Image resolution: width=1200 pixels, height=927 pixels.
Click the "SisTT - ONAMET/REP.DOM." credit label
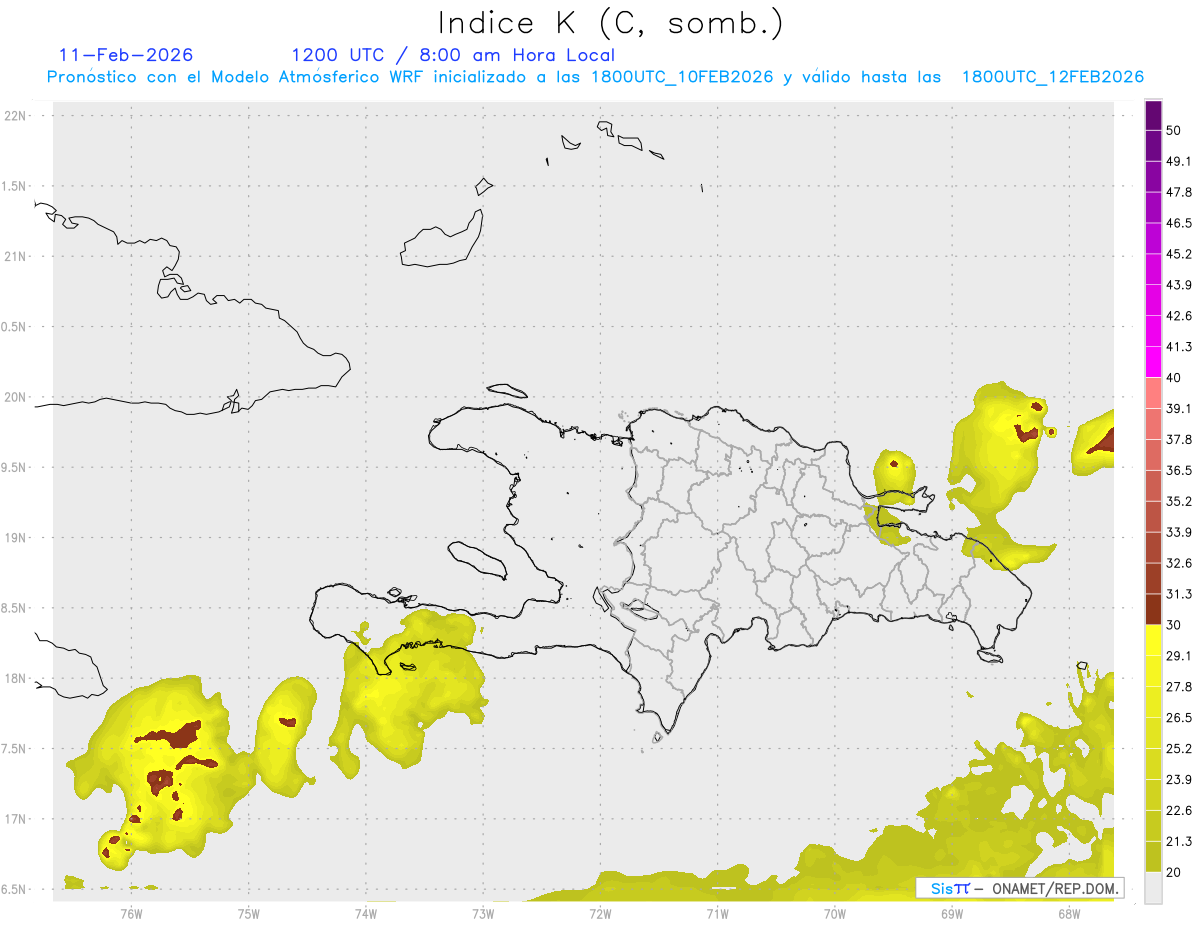(1020, 888)
